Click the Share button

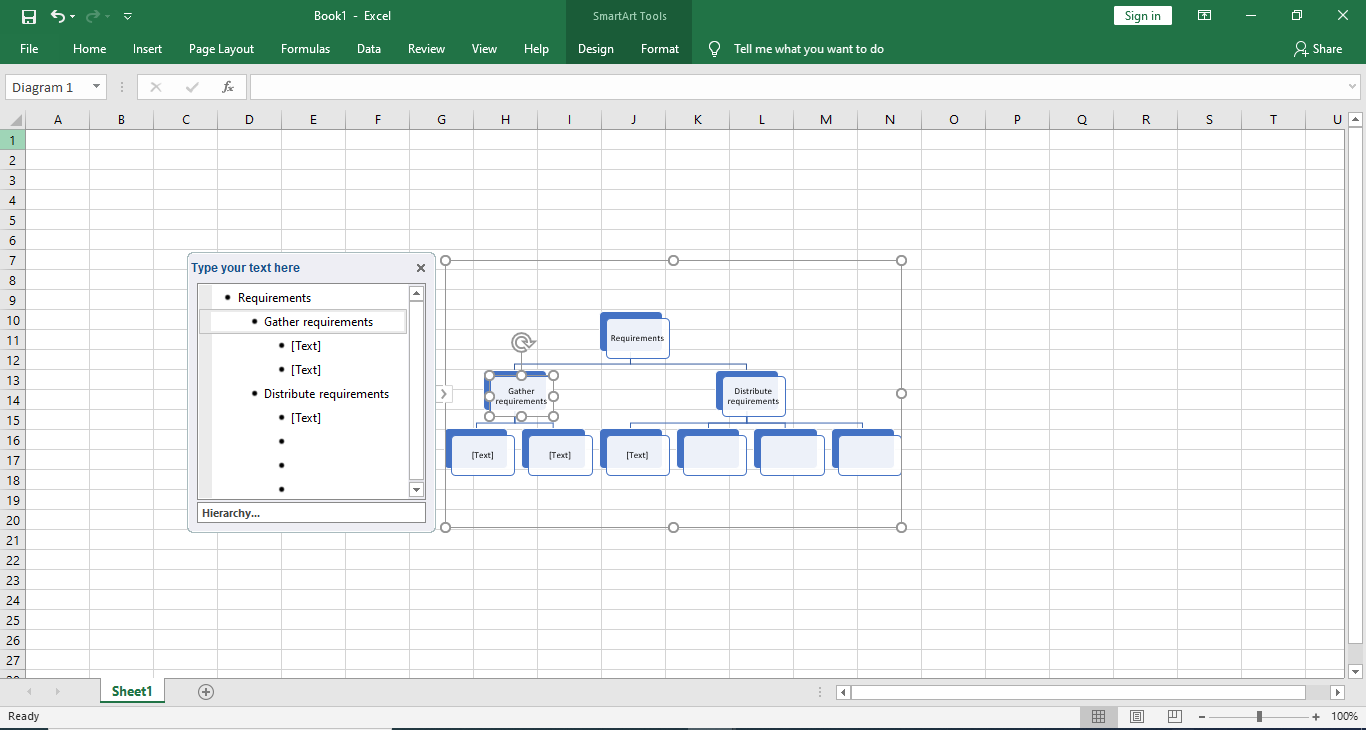1319,48
